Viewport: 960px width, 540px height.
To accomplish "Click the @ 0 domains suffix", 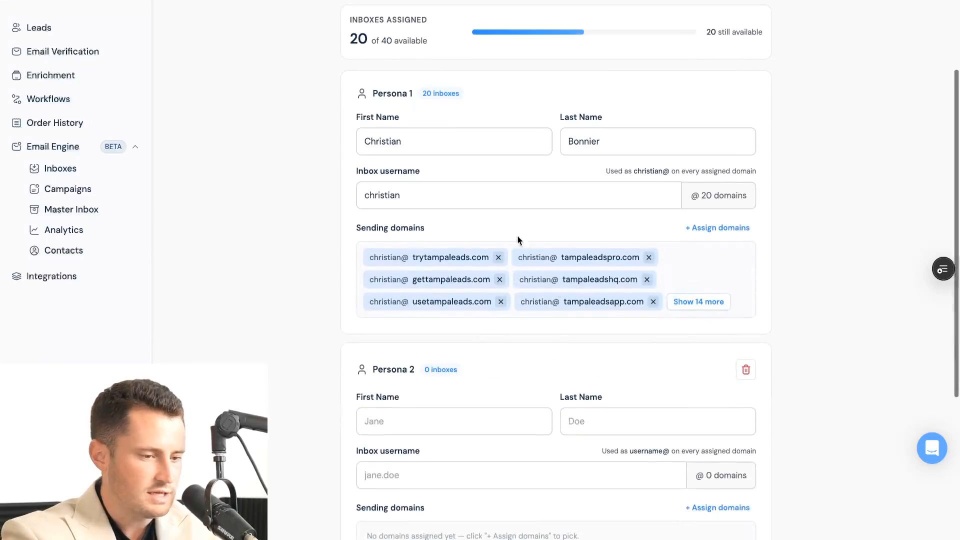I will pyautogui.click(x=721, y=475).
